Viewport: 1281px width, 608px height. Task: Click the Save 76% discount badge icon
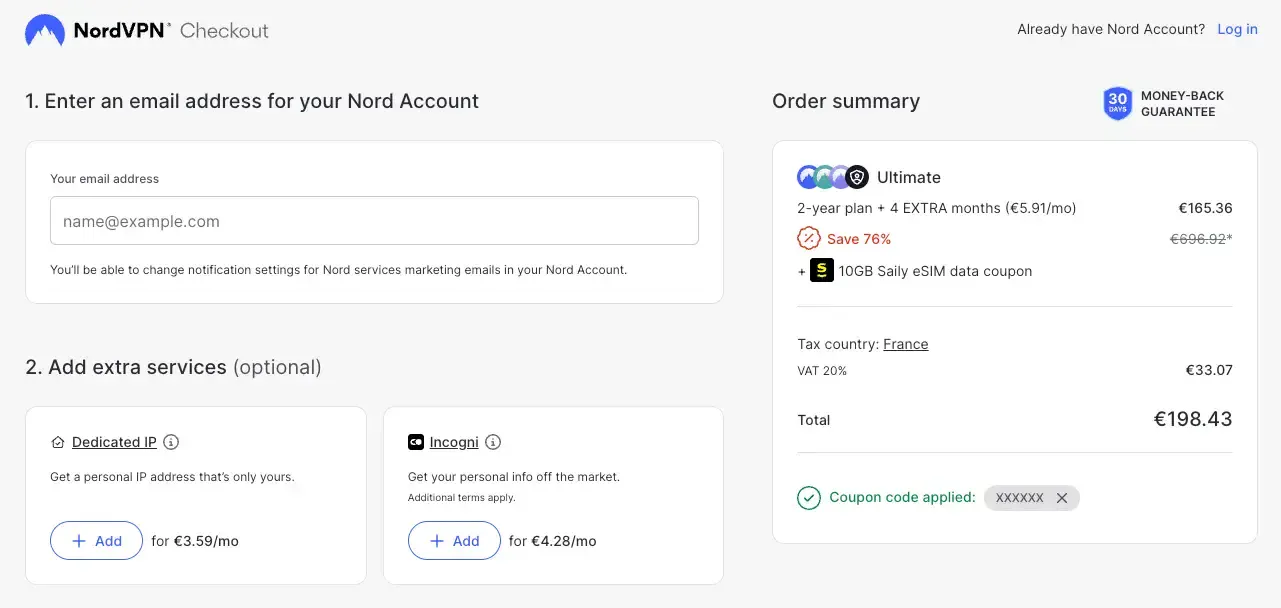(808, 239)
